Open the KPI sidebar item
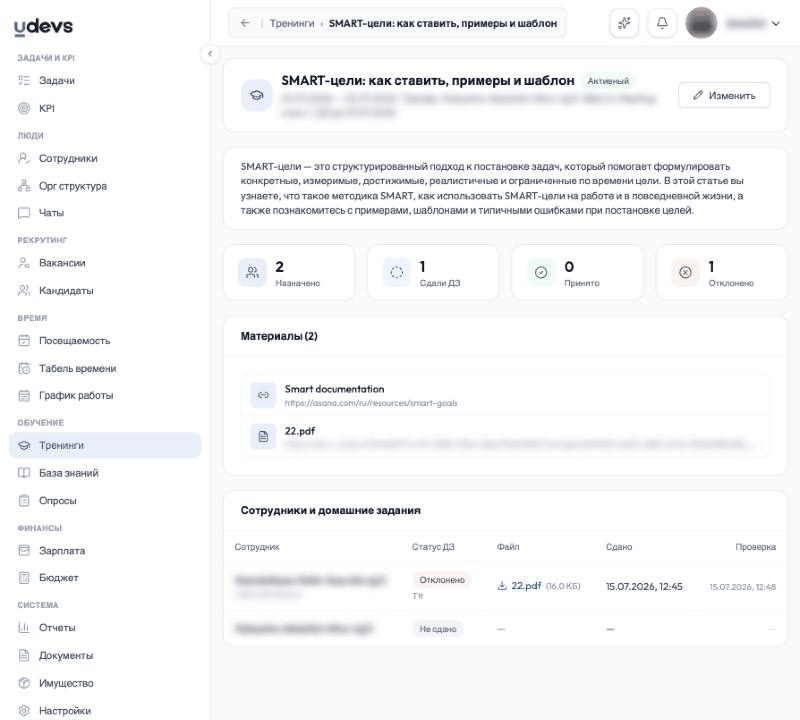 (105, 108)
